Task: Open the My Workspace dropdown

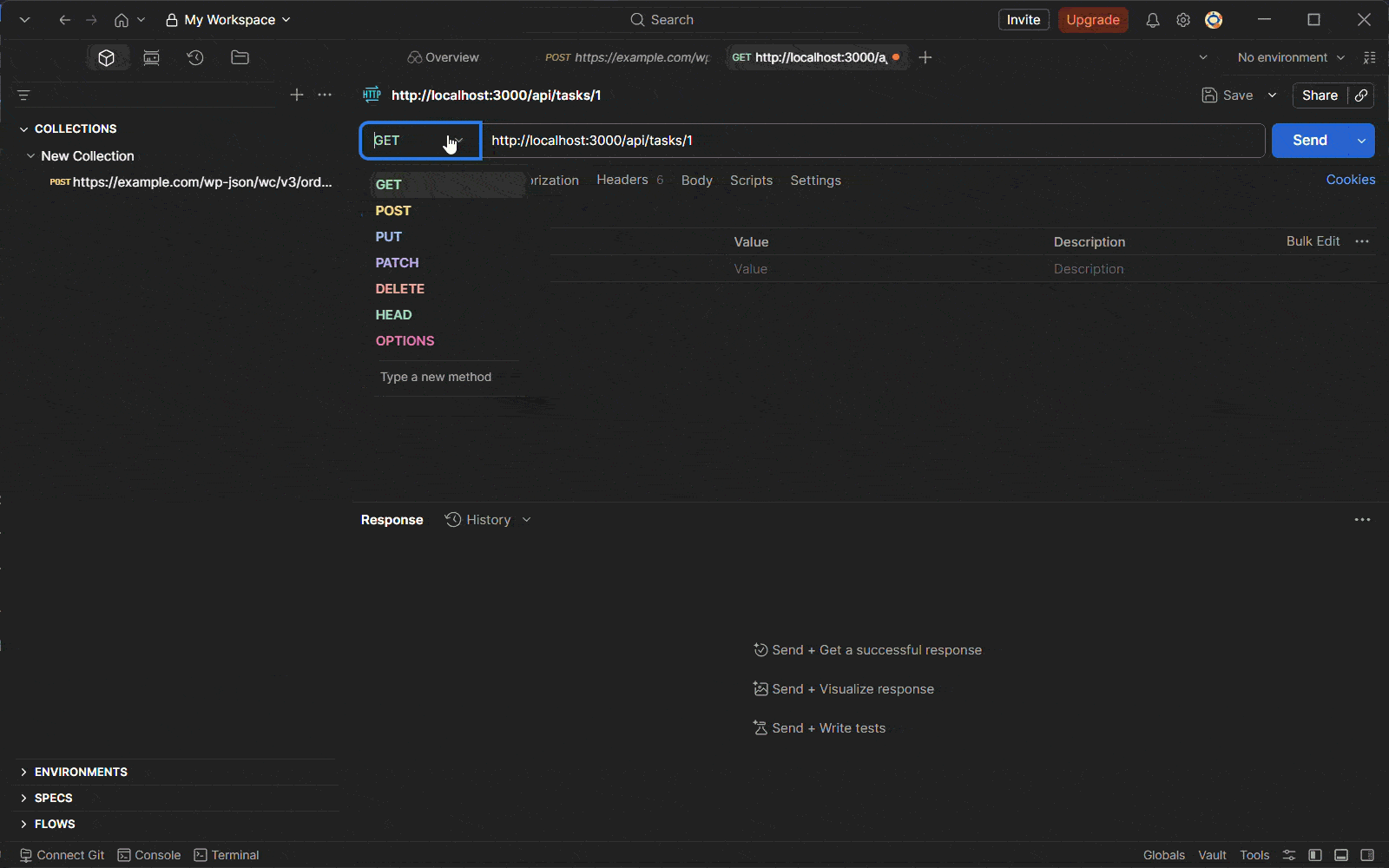Action: pos(228,20)
